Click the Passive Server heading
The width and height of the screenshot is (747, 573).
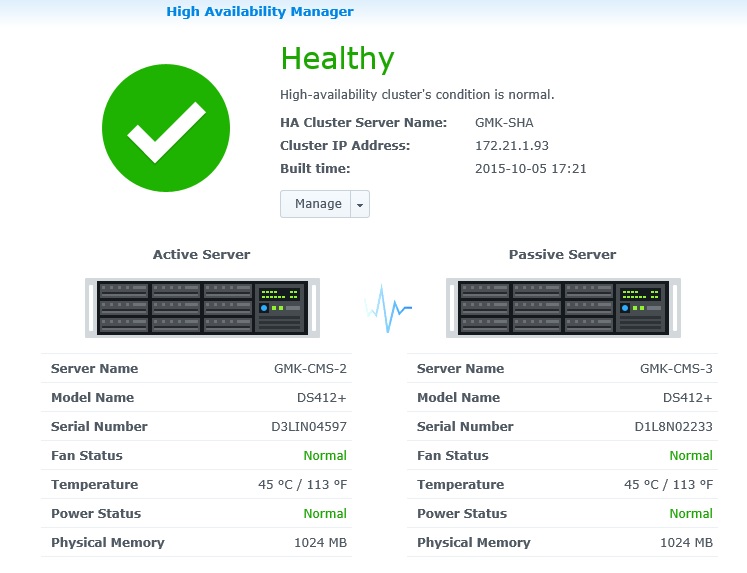click(563, 254)
